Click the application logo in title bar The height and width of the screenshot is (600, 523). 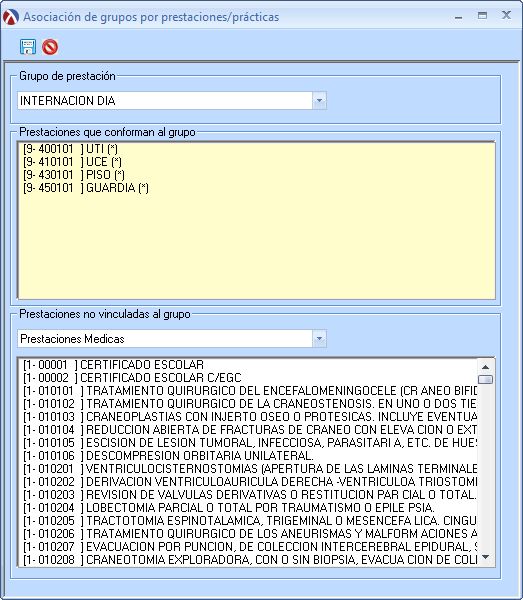click(x=11, y=17)
